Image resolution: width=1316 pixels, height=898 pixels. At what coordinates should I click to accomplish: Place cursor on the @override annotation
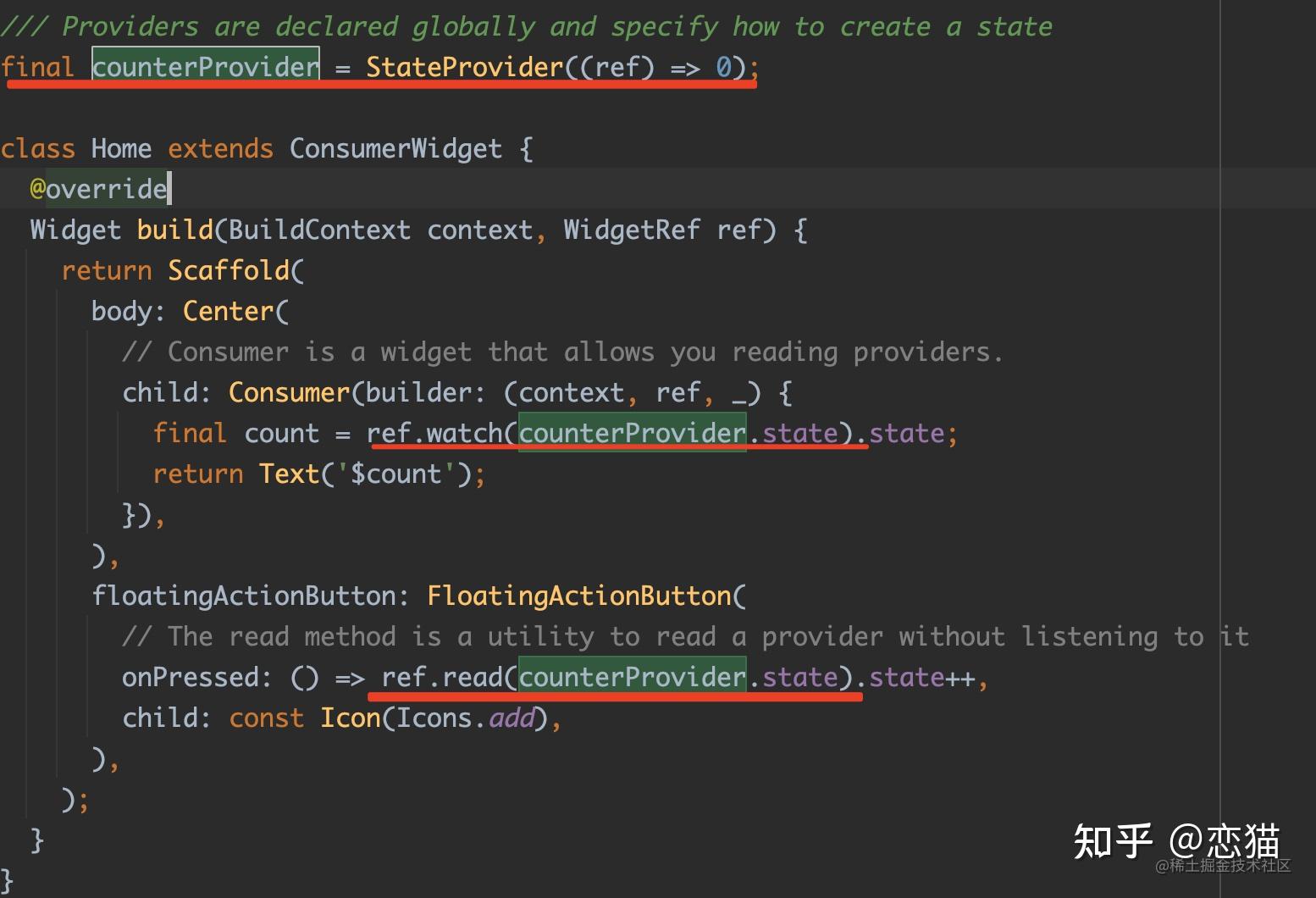(98, 188)
